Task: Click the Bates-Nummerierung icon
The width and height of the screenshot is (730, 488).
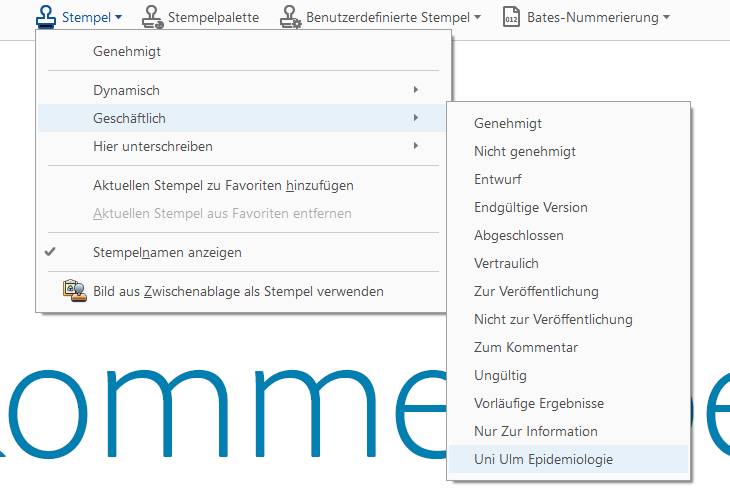Action: click(x=511, y=17)
